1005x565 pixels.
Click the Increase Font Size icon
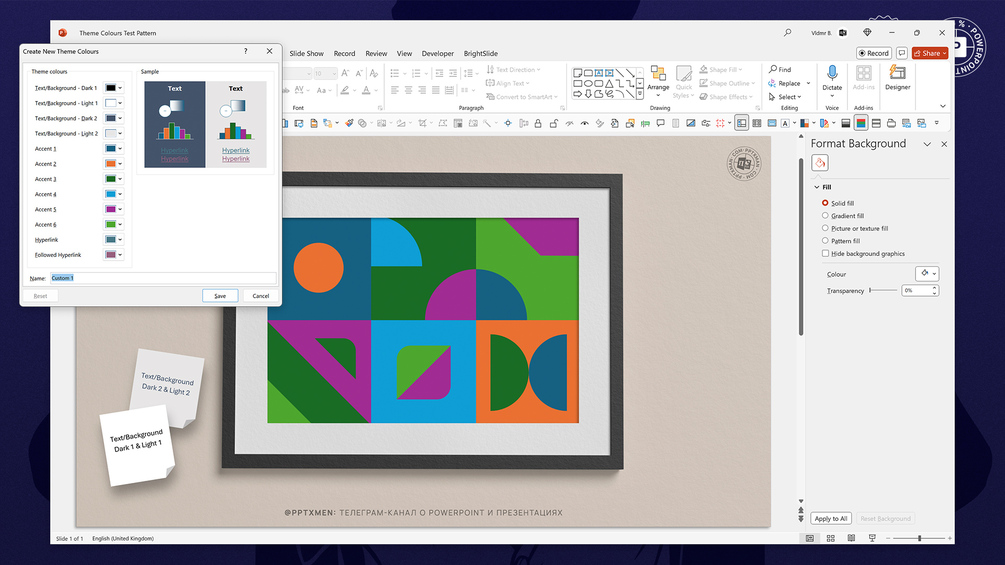pyautogui.click(x=345, y=74)
